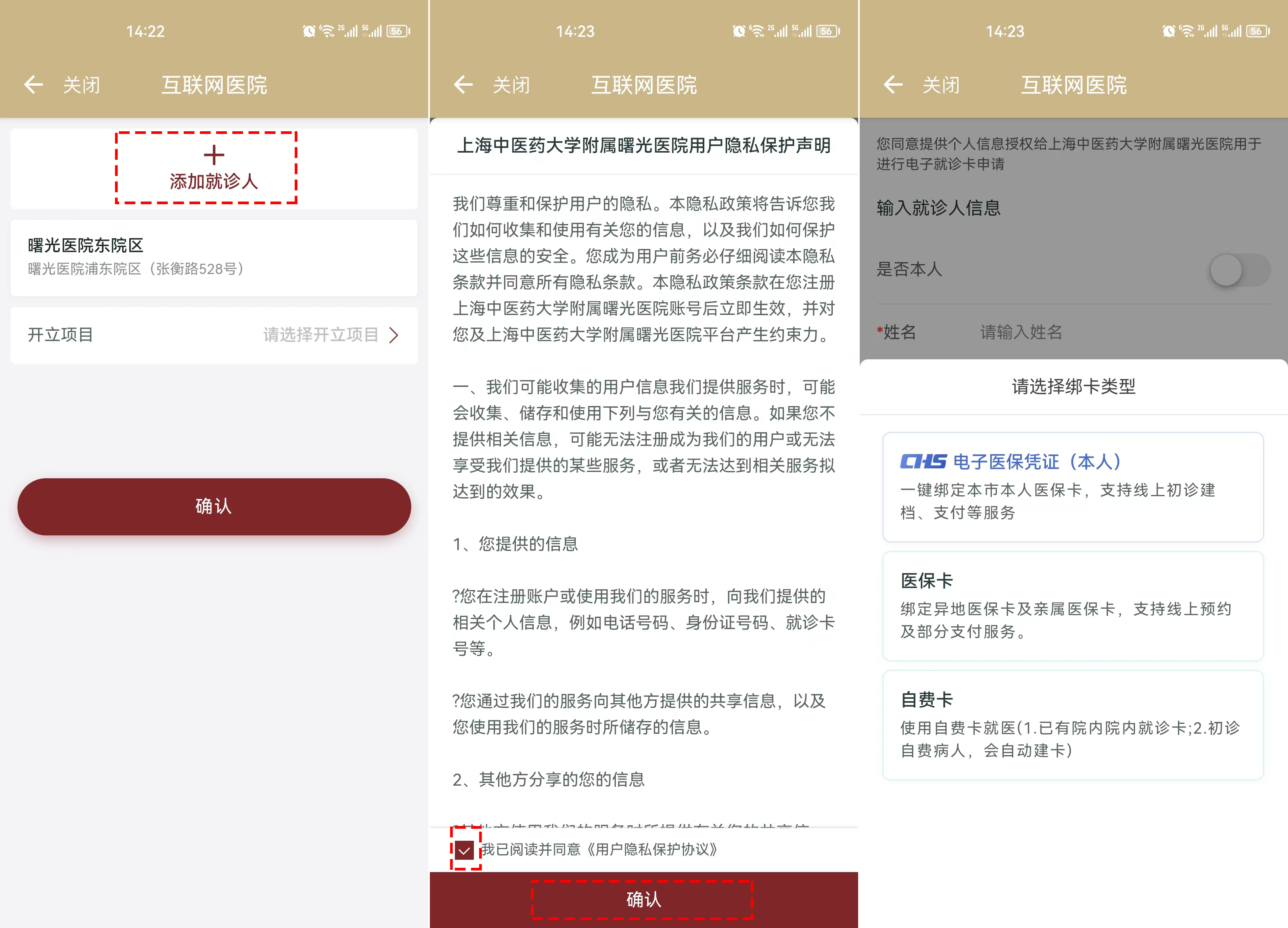This screenshot has height=928, width=1288.
Task: Tap the CHS logo icon in the card option
Action: pyautogui.click(x=924, y=462)
